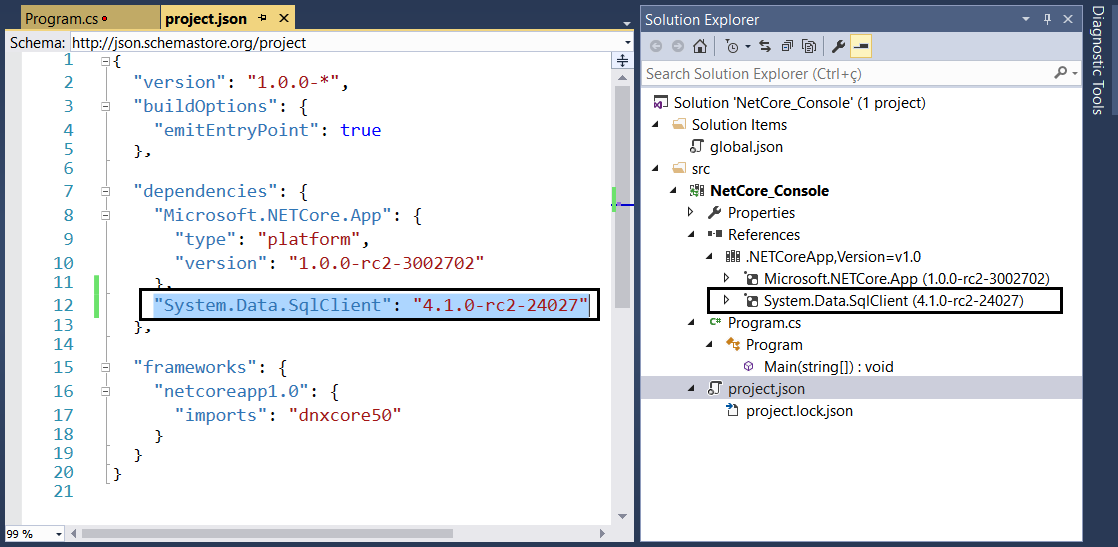Screen dimensions: 1118x547
Task: Click the magnifier search icon
Action: pyautogui.click(x=1060, y=73)
